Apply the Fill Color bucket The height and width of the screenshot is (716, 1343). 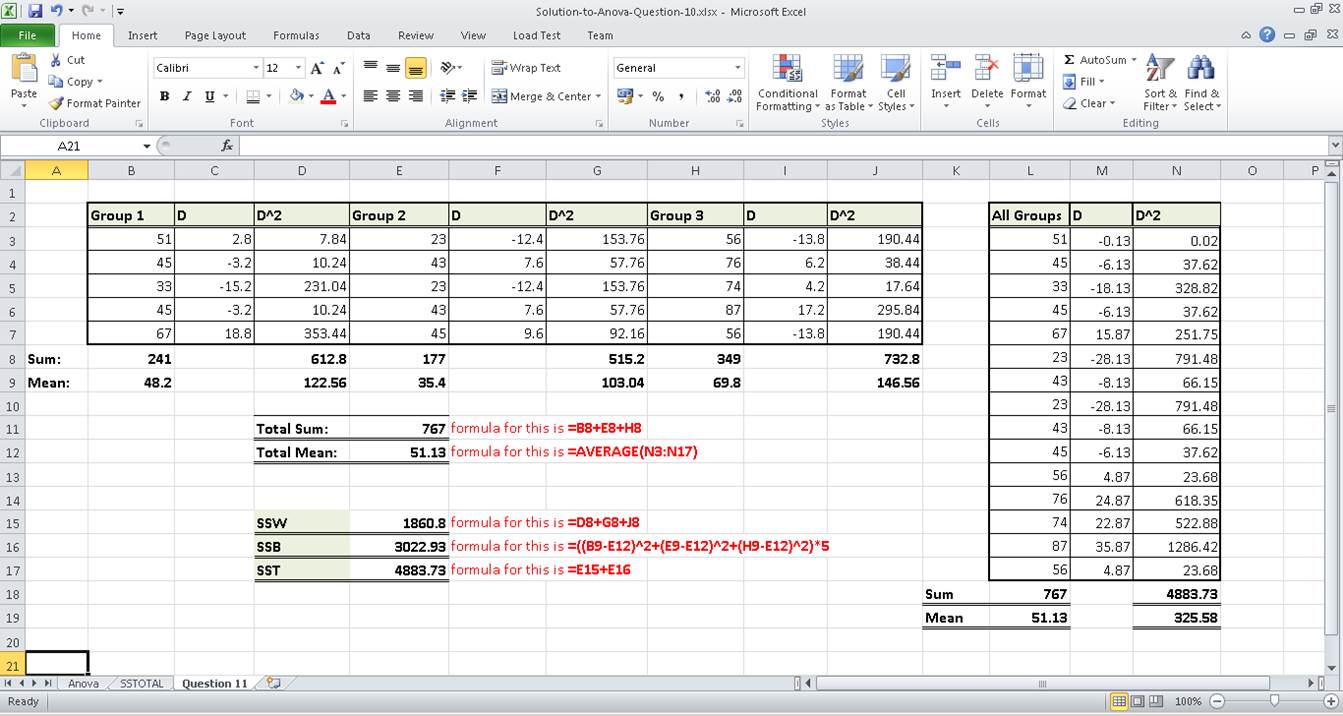coord(296,97)
